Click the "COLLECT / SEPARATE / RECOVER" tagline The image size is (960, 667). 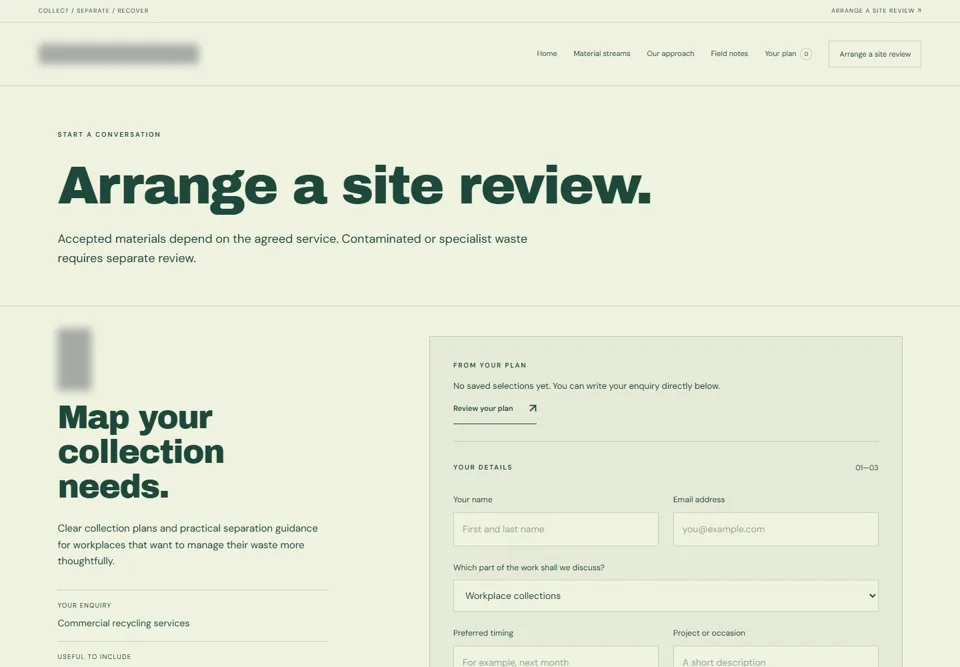[93, 10]
